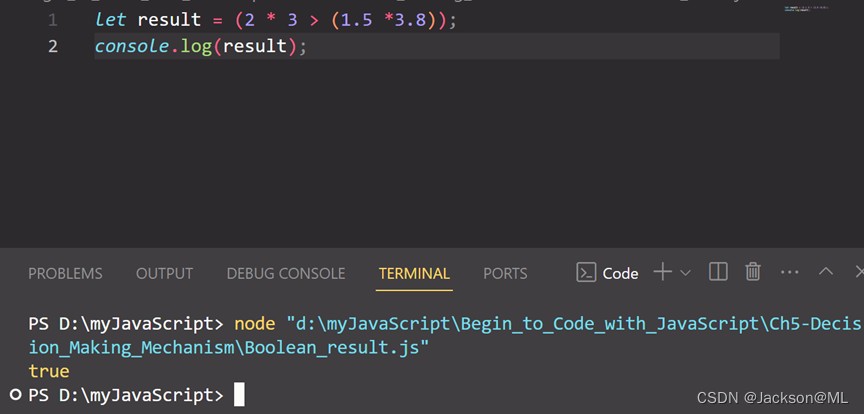Click the Code terminal label

pyautogui.click(x=620, y=273)
